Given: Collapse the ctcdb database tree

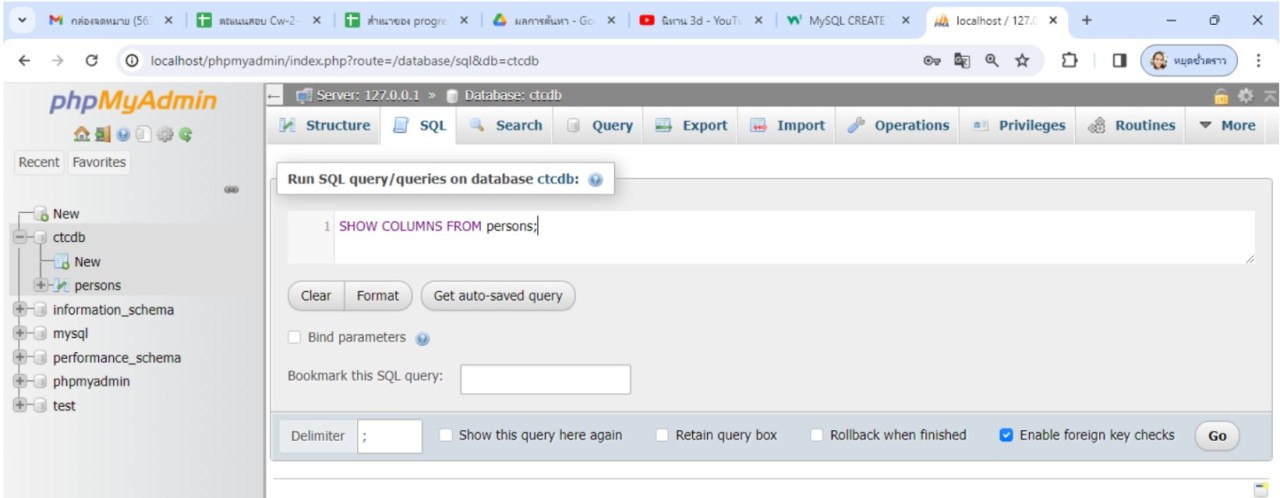Looking at the screenshot, I should point(20,238).
